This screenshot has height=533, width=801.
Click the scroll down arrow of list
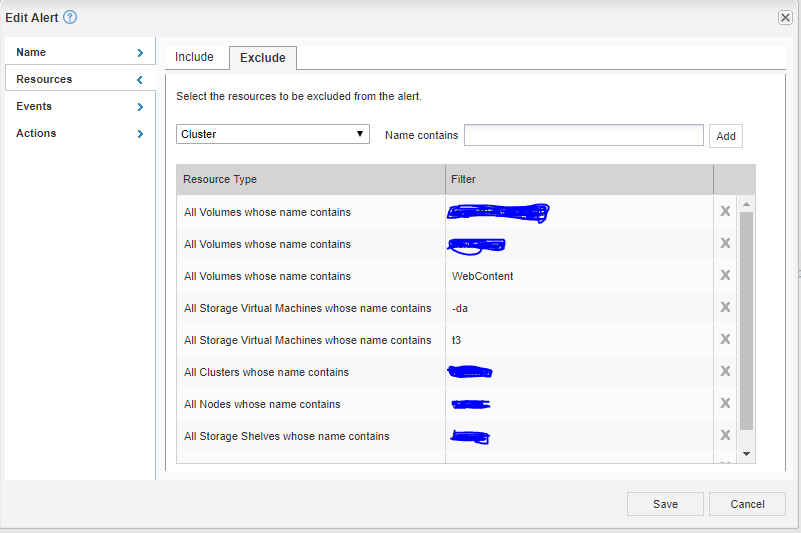coord(746,453)
